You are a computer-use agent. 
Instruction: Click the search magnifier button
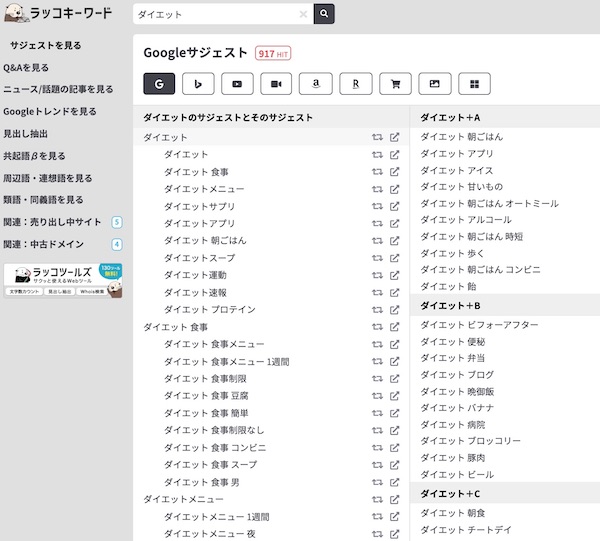coord(324,14)
